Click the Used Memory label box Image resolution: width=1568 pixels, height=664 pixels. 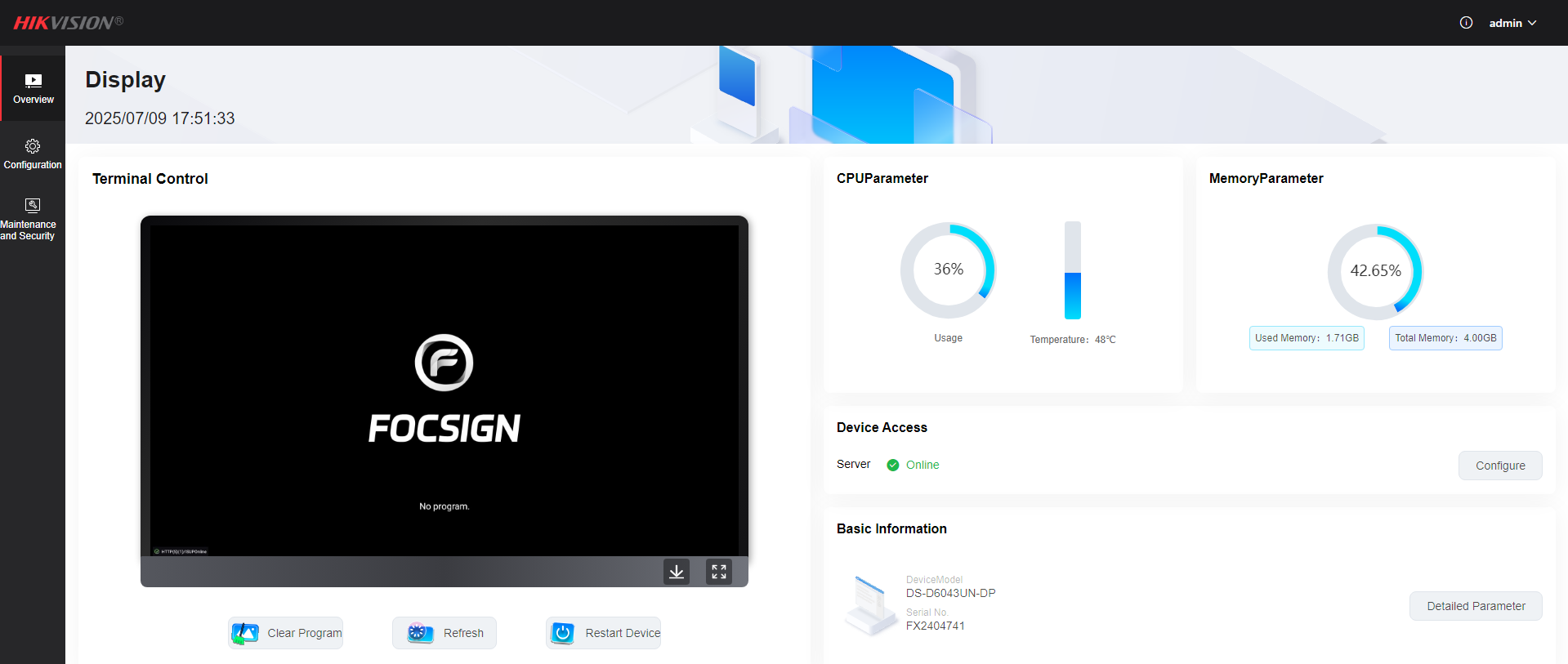pyautogui.click(x=1307, y=338)
